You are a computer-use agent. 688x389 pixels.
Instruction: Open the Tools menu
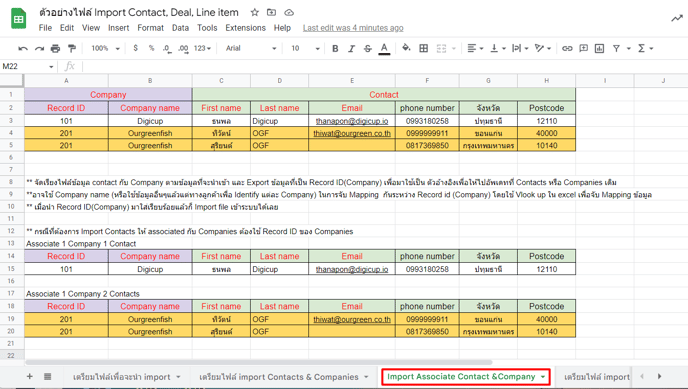tap(207, 28)
